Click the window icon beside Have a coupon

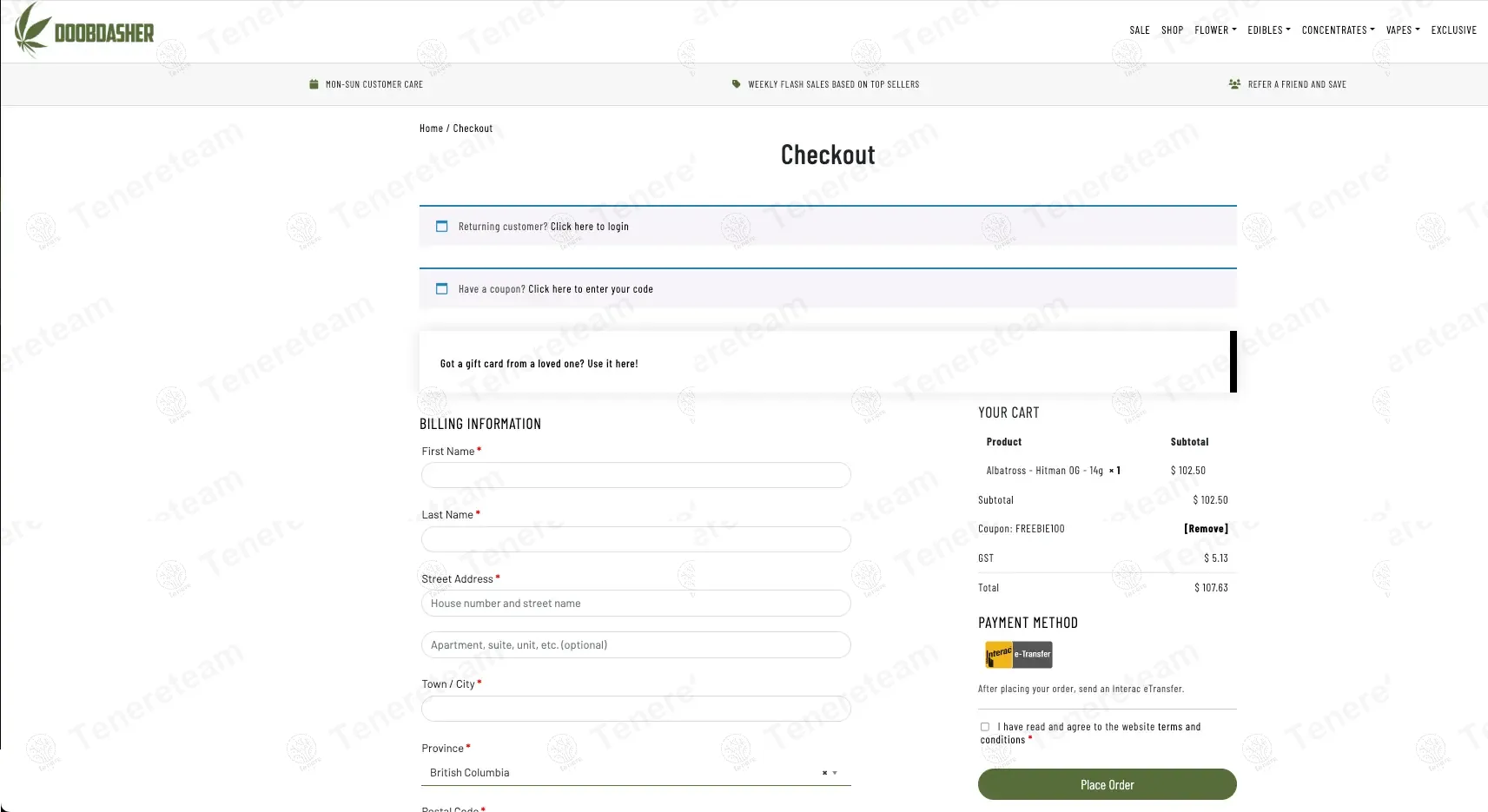tap(441, 288)
